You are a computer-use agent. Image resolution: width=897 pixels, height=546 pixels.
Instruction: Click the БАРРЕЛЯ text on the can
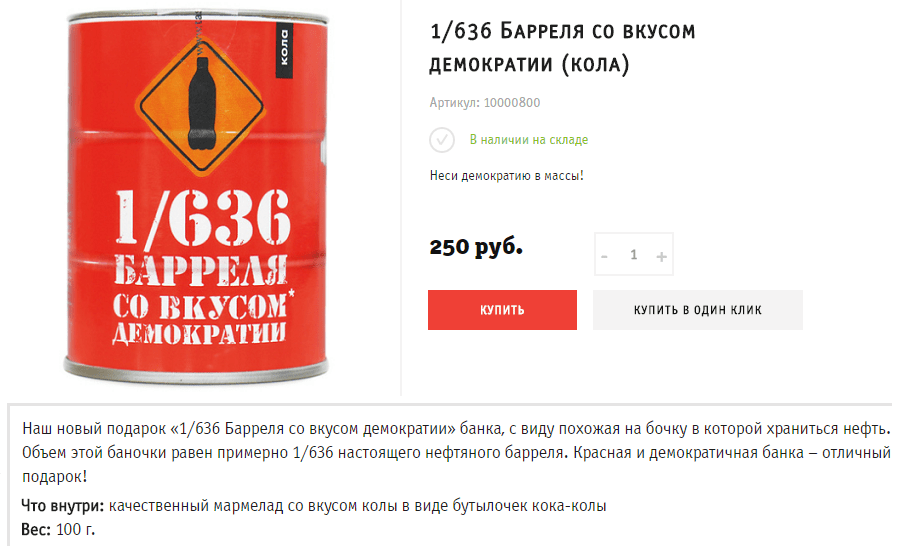click(x=201, y=270)
